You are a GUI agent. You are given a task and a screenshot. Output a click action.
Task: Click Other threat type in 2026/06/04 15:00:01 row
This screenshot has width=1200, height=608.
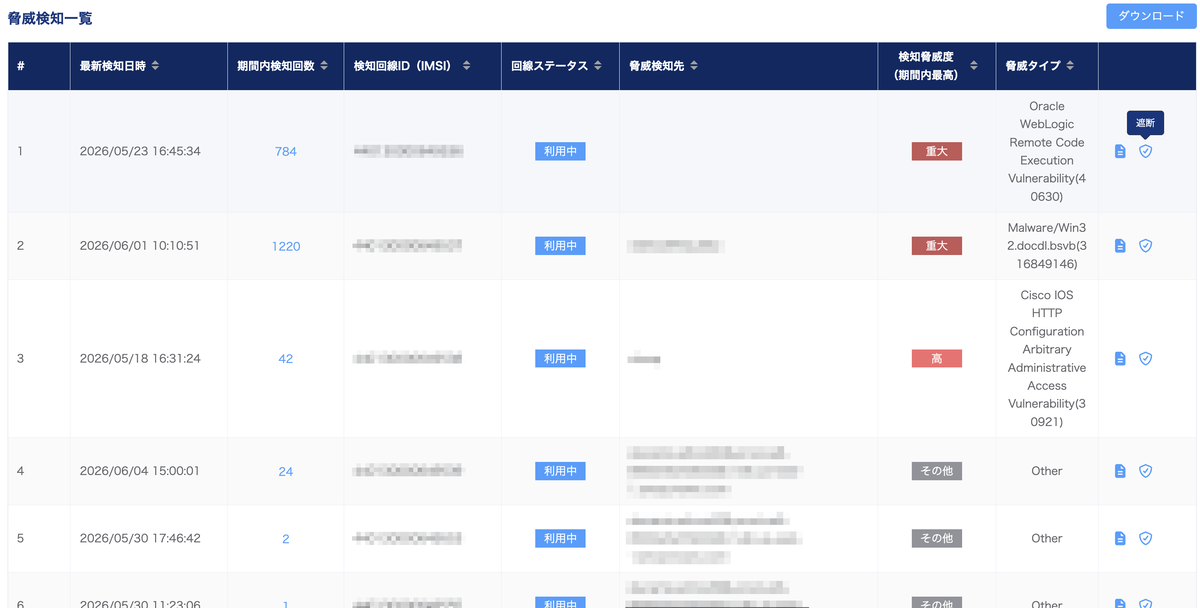coord(1047,471)
